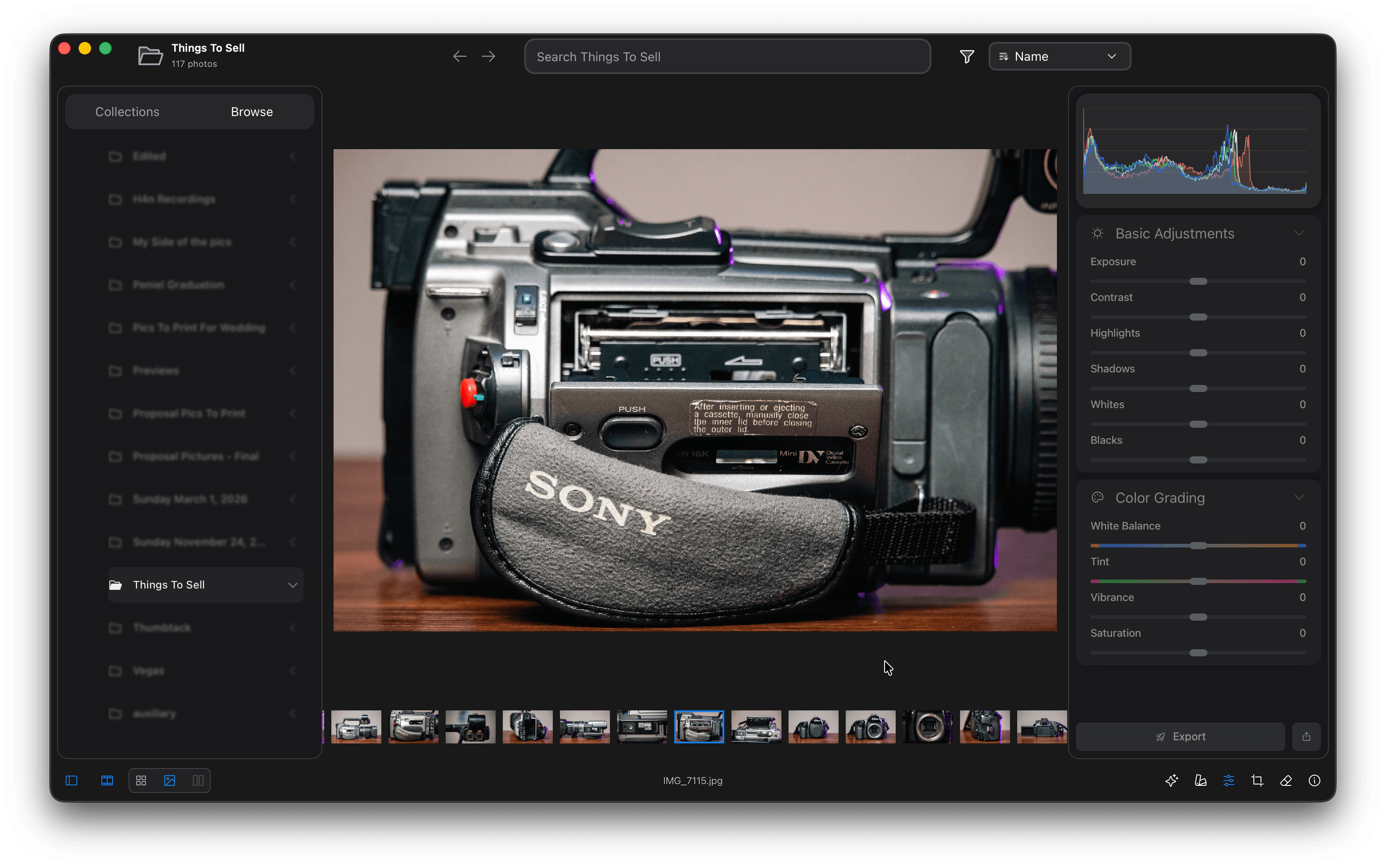Open the presets styles tool icon
1386x868 pixels.
(x=1200, y=780)
